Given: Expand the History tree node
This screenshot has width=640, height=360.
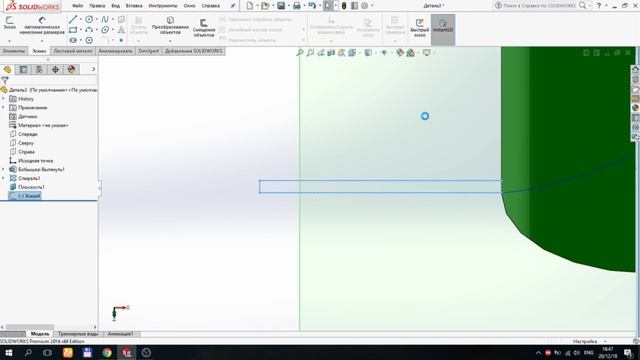Looking at the screenshot, I should [3, 99].
